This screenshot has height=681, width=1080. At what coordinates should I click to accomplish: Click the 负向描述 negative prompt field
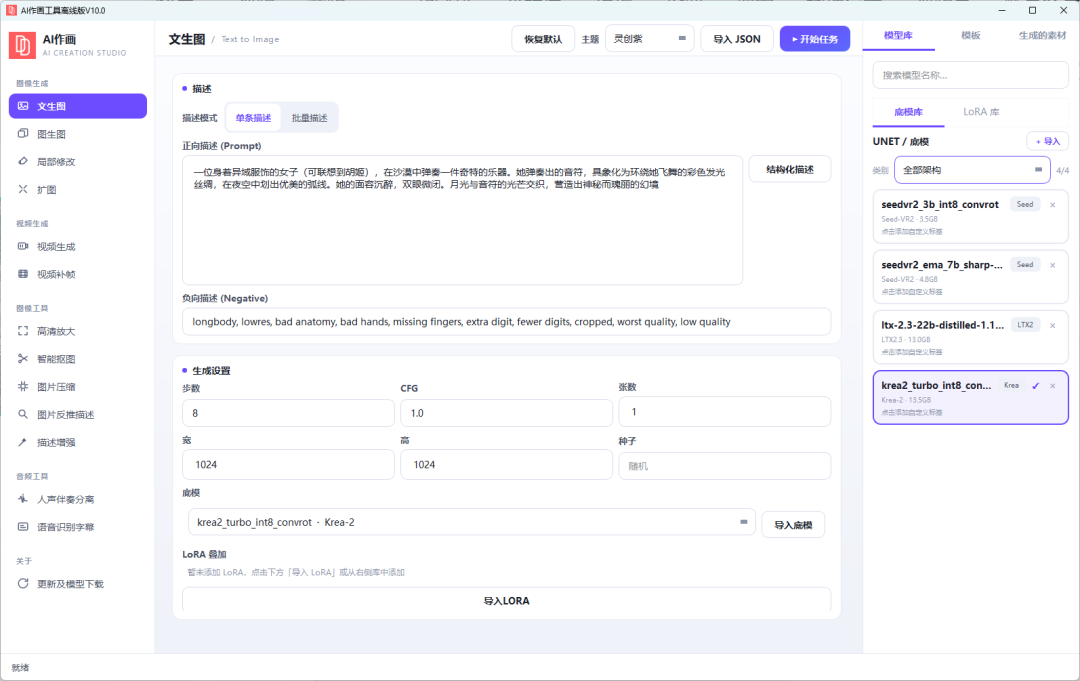pyautogui.click(x=506, y=322)
